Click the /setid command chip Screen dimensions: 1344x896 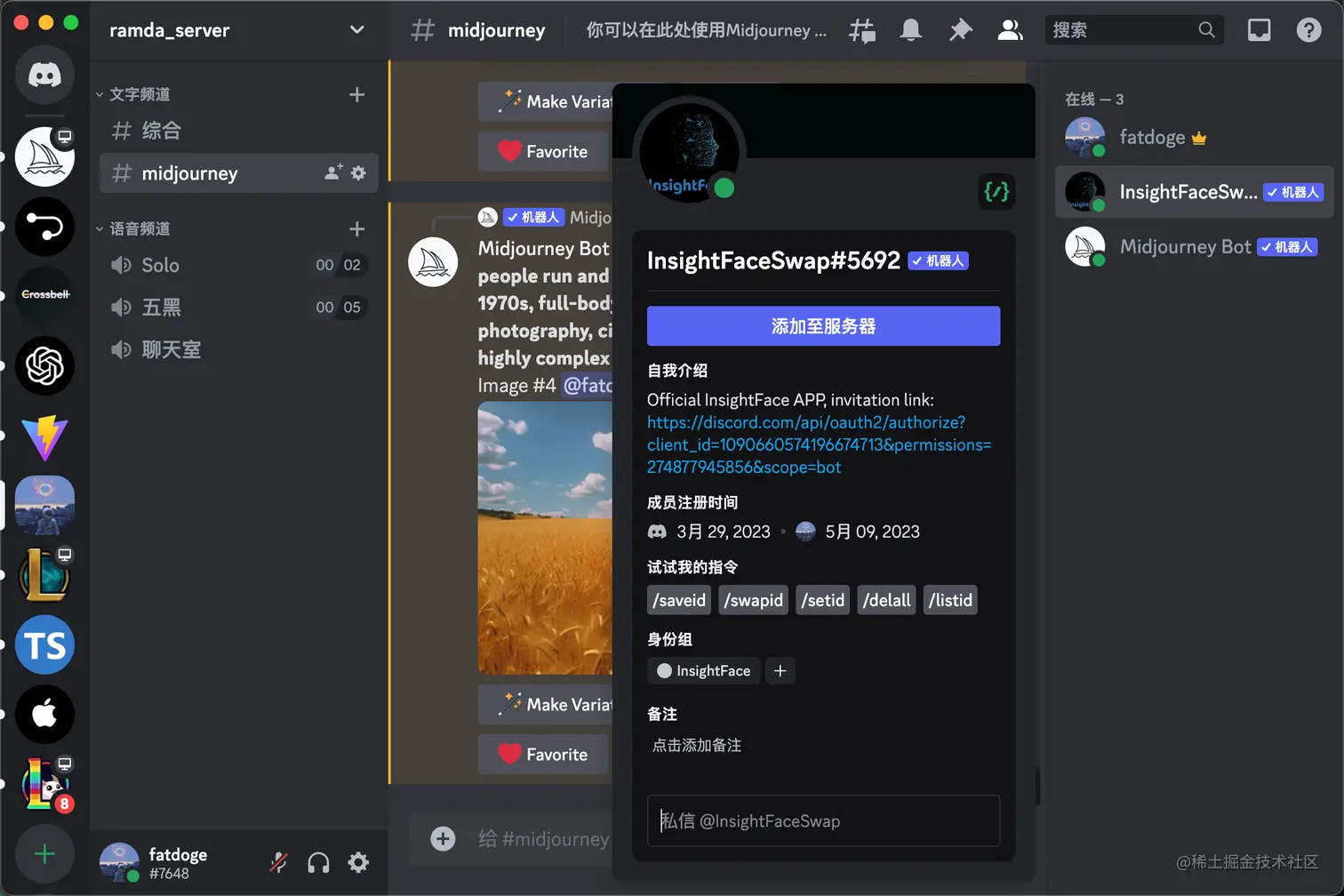click(x=823, y=600)
